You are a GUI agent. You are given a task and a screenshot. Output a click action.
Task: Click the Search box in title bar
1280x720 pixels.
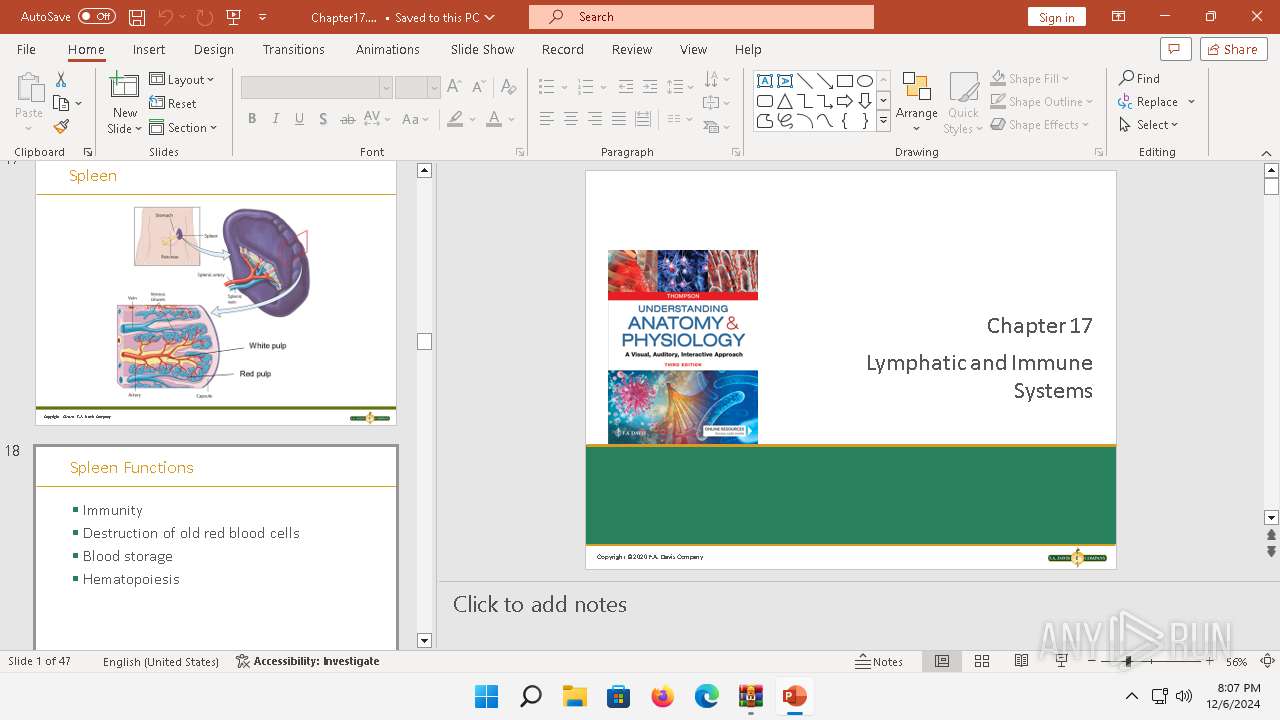click(x=701, y=17)
